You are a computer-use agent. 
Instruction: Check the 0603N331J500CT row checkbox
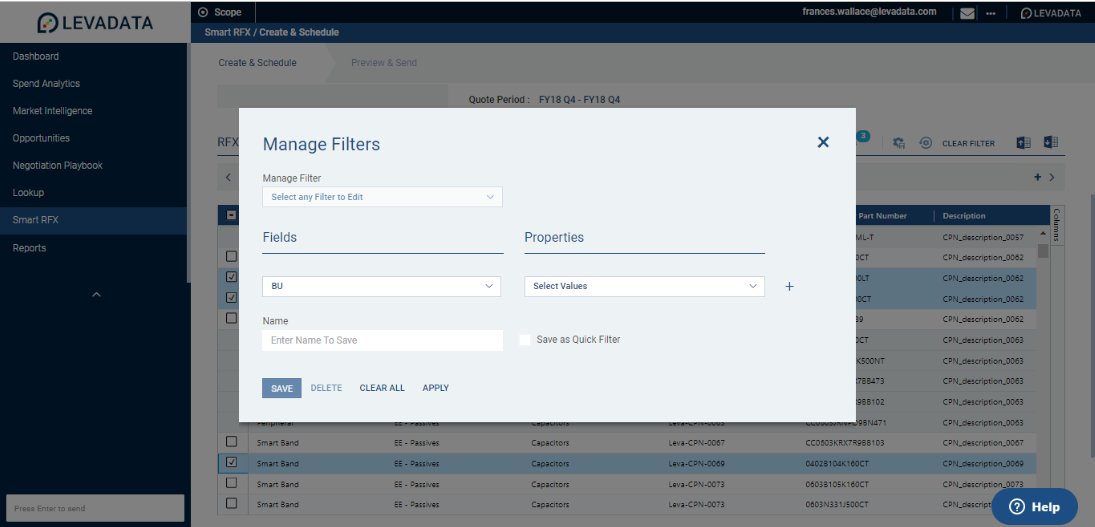[232, 503]
